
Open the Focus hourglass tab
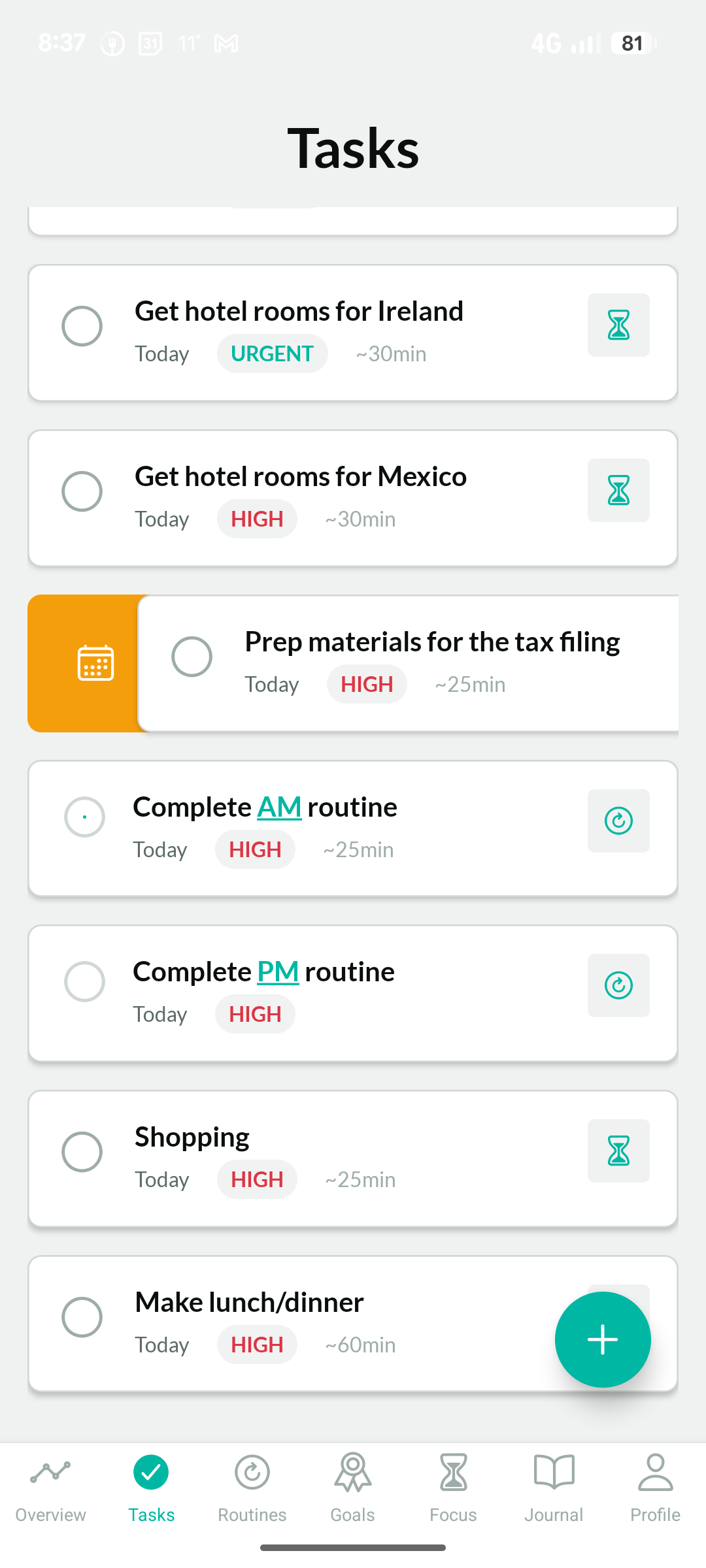pos(453,1484)
